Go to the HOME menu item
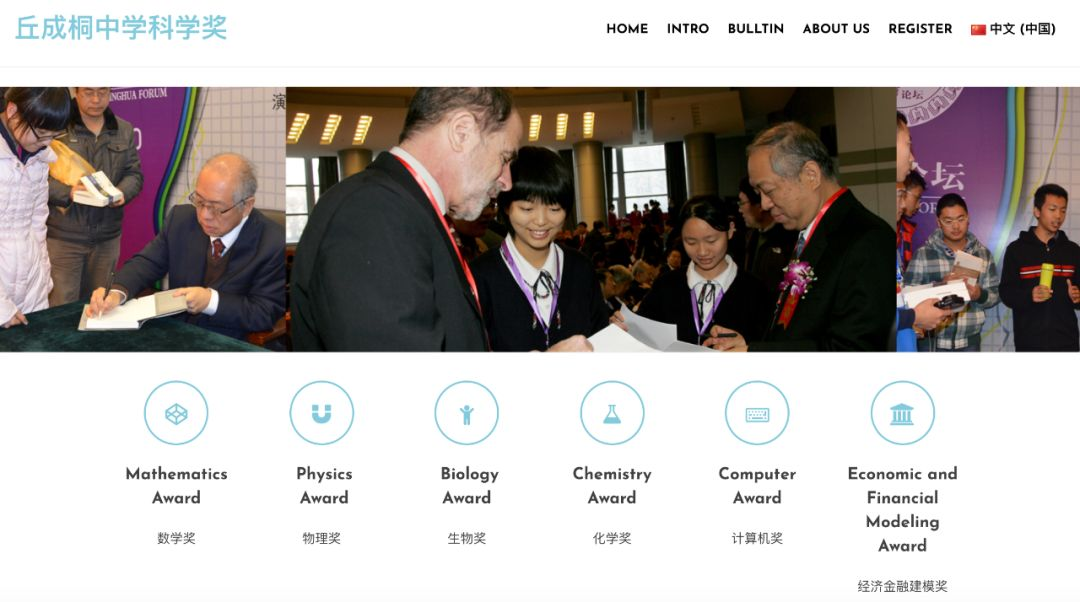 pos(627,29)
